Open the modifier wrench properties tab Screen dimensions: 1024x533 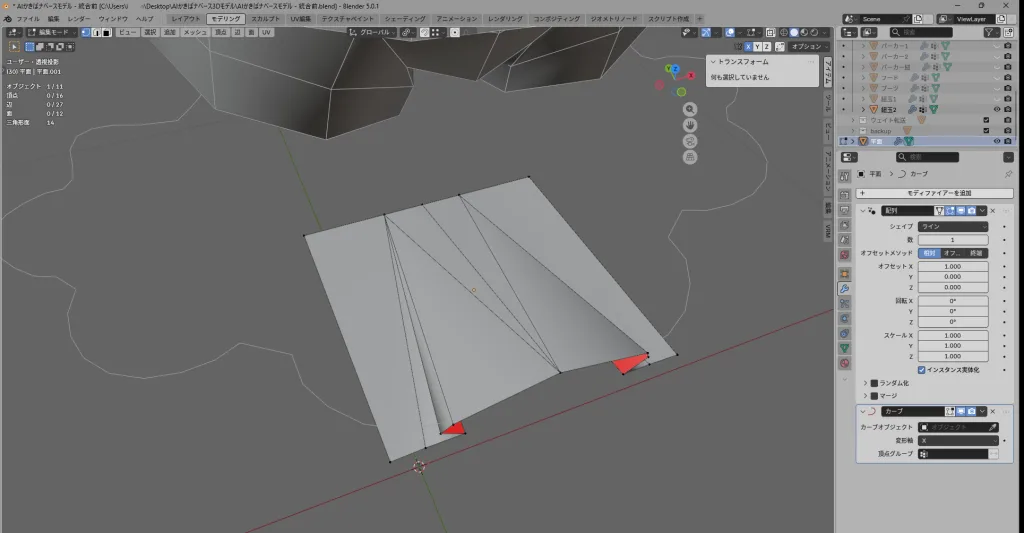coord(844,289)
